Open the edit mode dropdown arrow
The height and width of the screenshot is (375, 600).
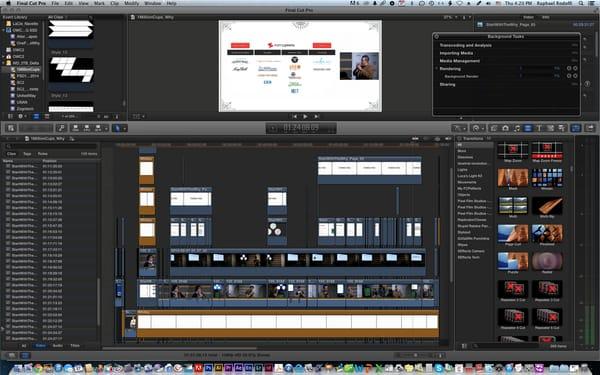point(106,128)
